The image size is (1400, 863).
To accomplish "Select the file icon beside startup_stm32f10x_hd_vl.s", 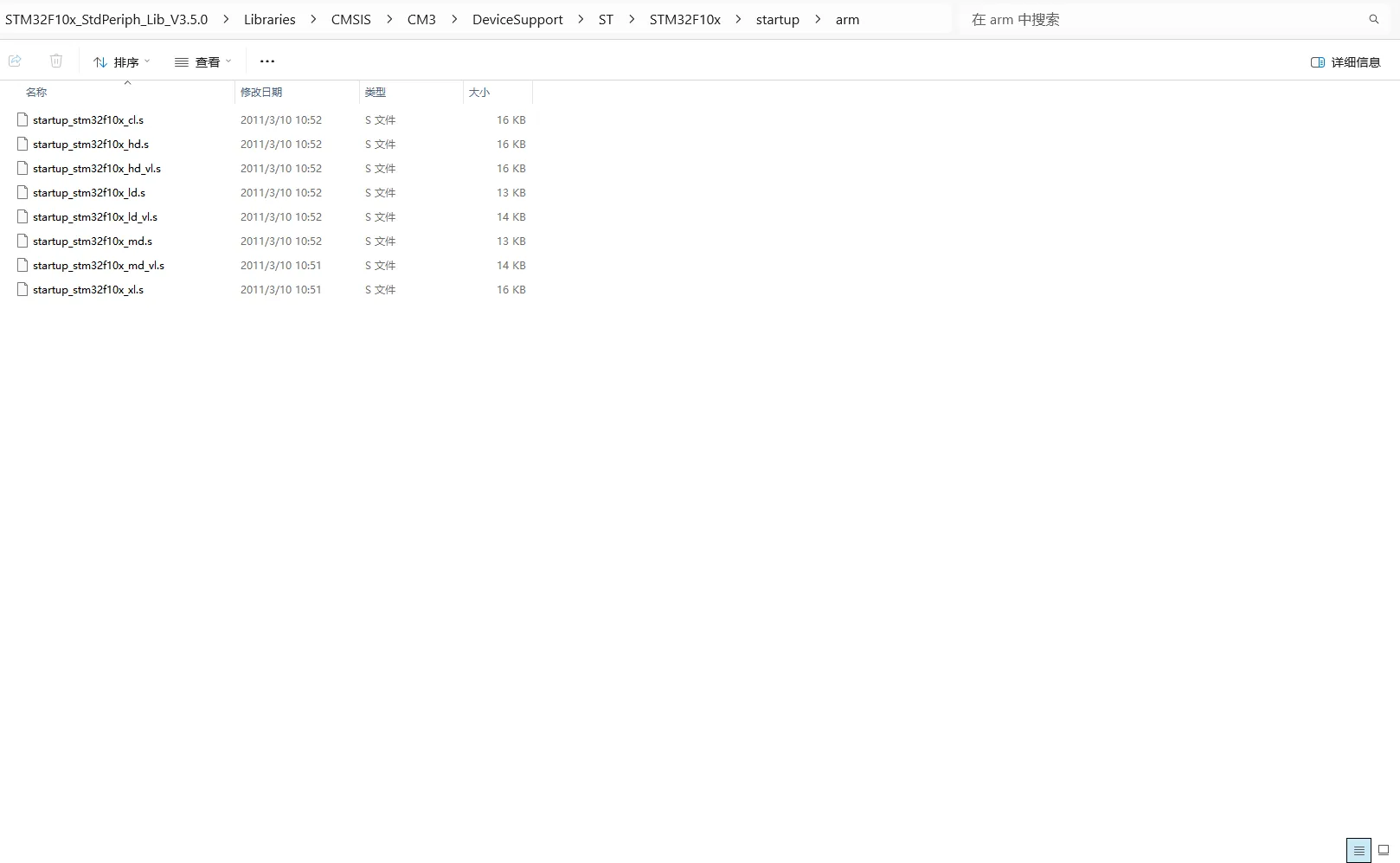I will tap(22, 168).
